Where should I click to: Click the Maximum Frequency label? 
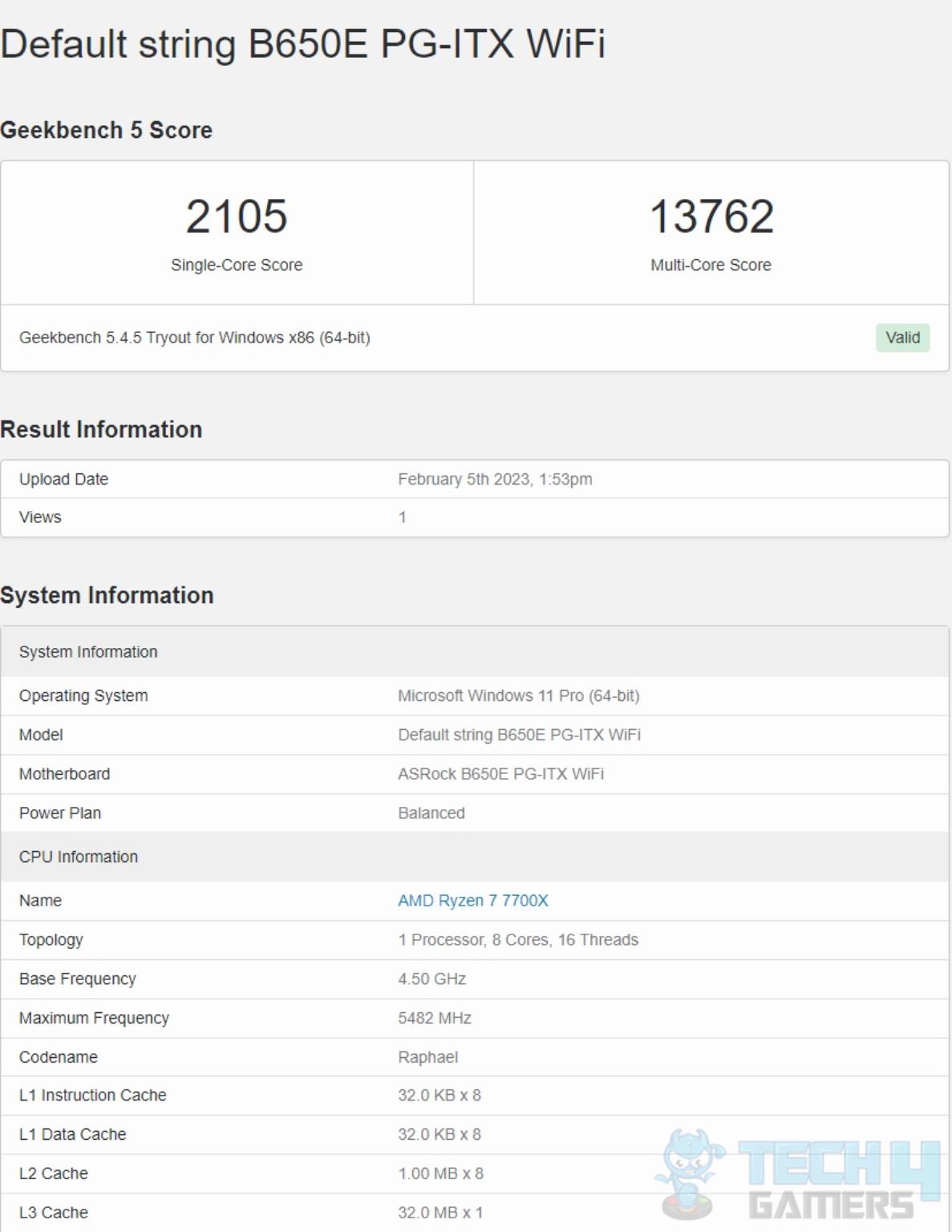[94, 1018]
